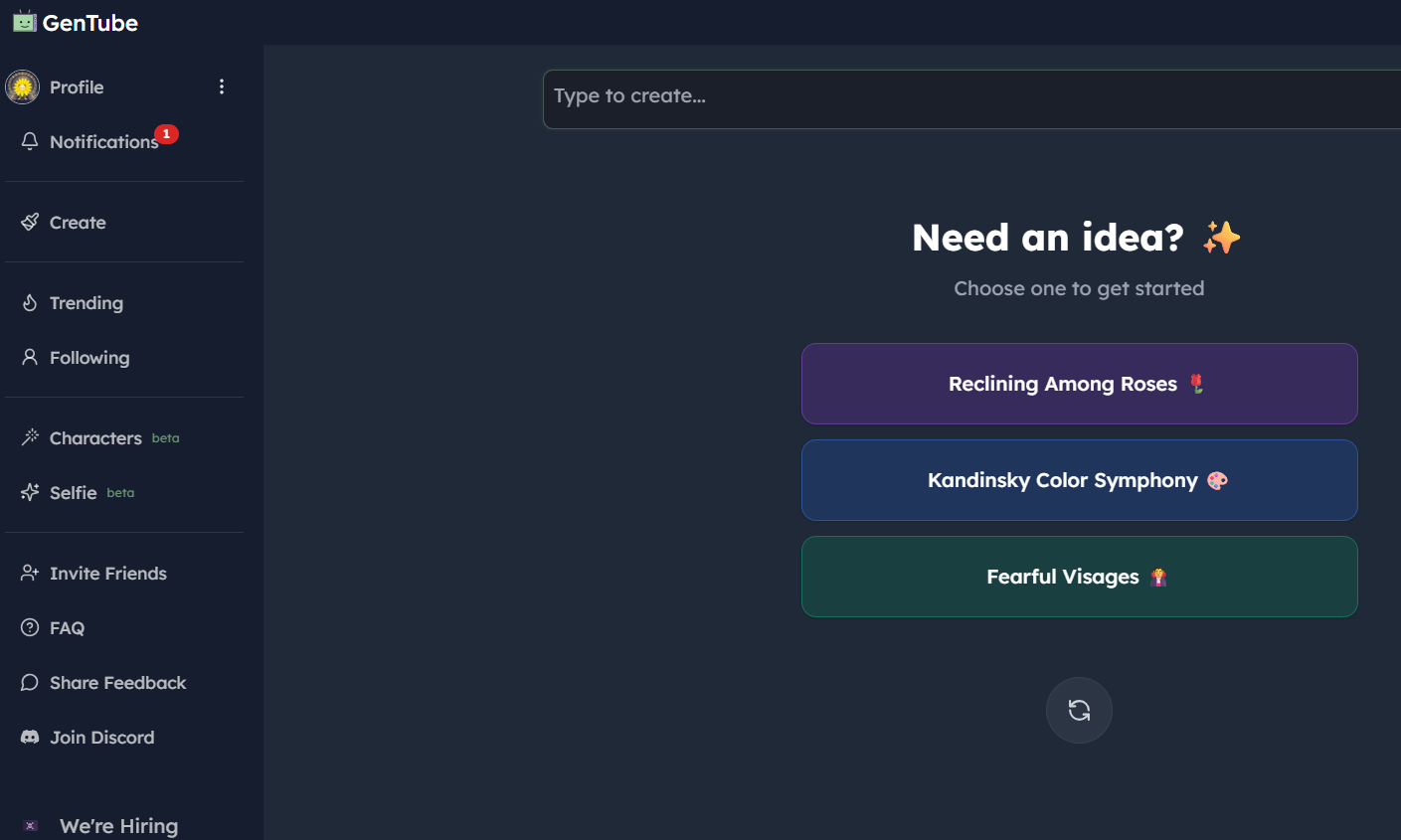
Task: Click the red notification badge
Action: pyautogui.click(x=166, y=134)
